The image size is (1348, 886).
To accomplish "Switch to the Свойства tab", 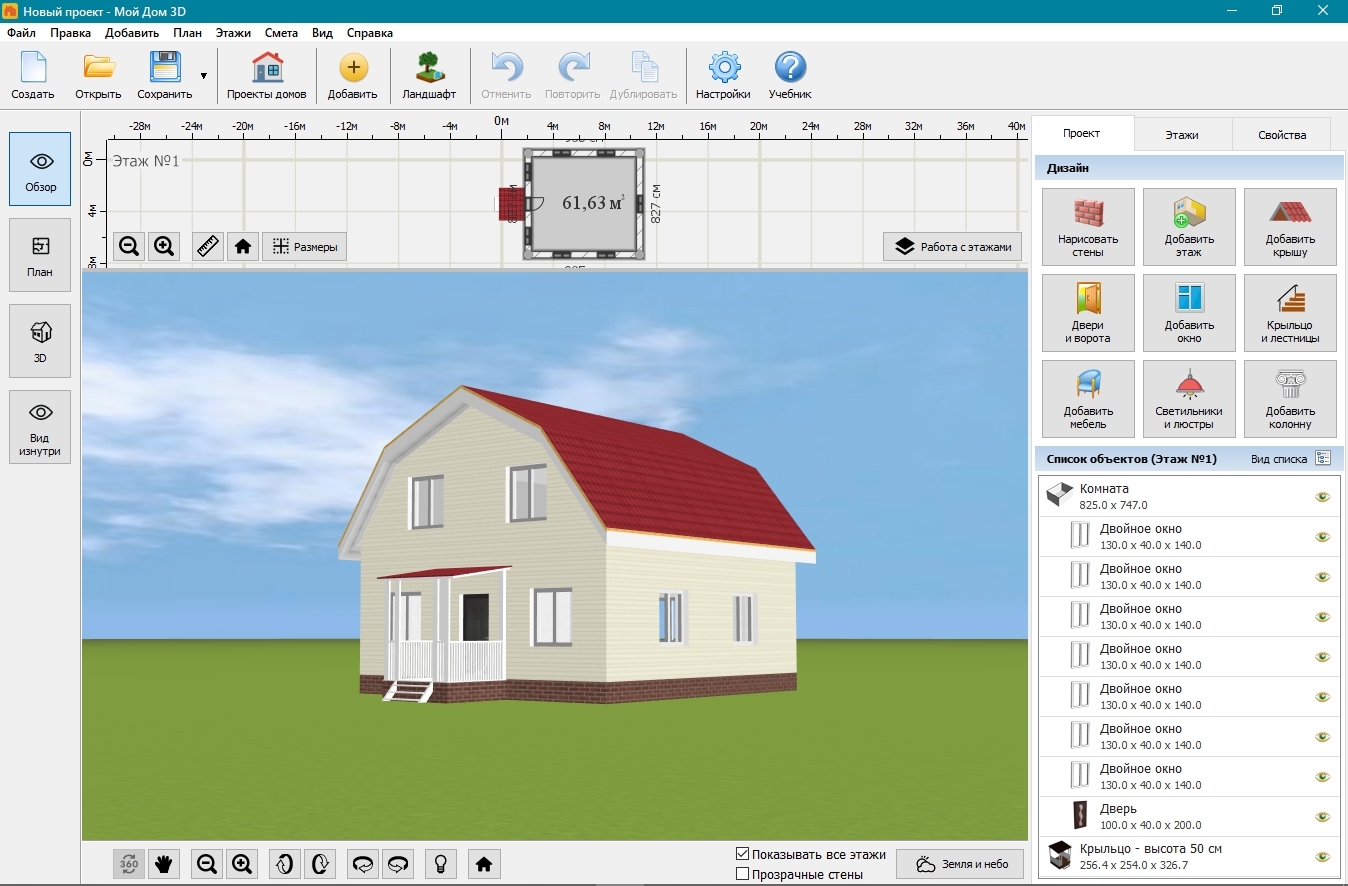I will [1281, 135].
